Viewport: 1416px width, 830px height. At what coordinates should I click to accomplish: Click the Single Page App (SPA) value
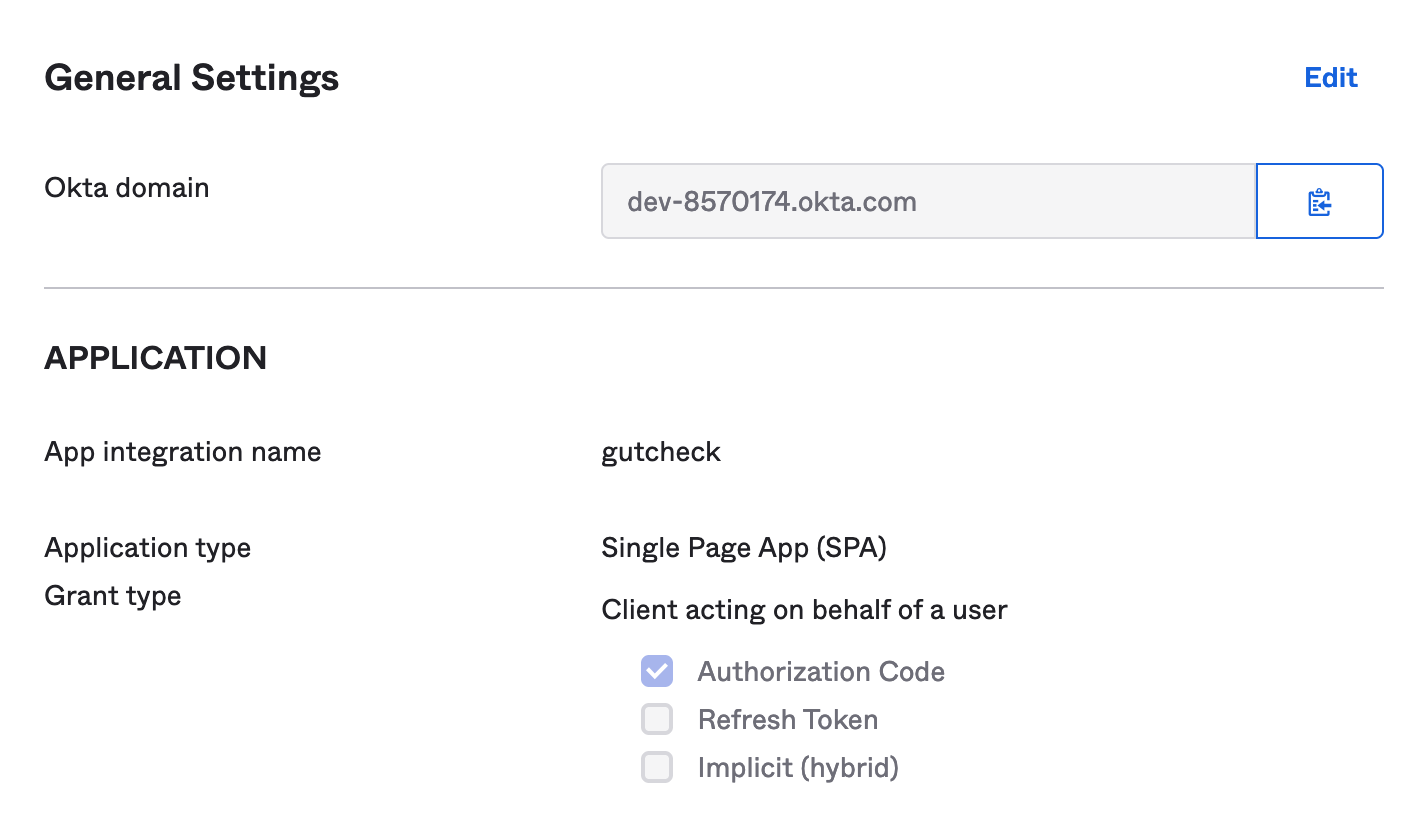pos(744,548)
